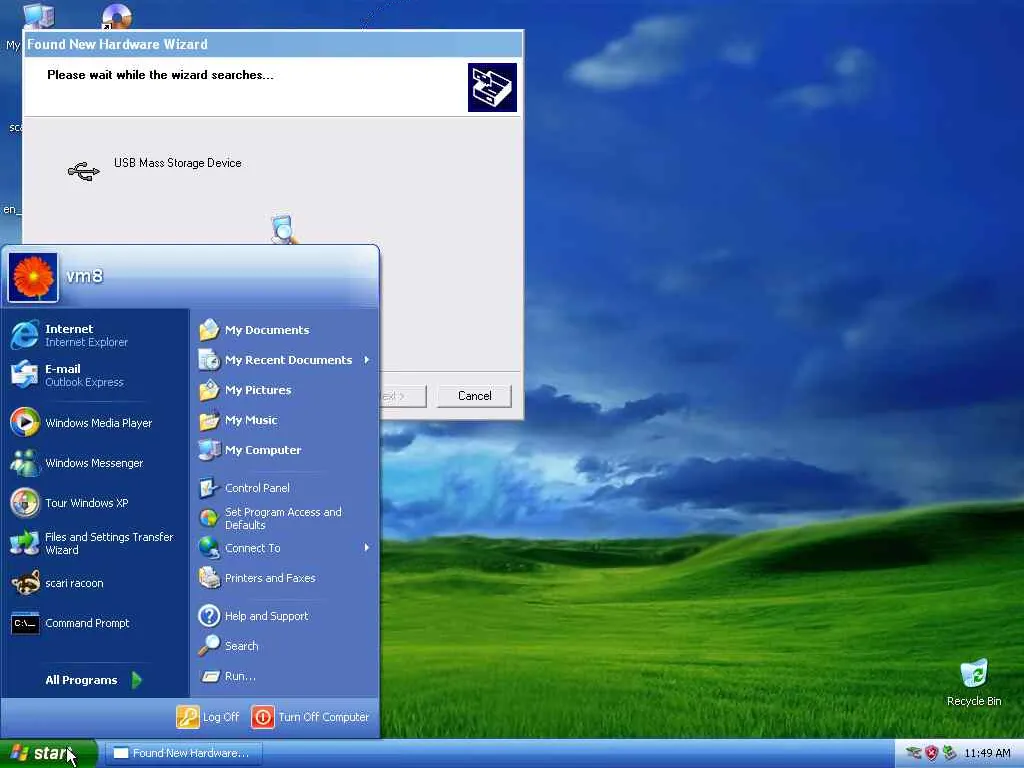Screen dimensions: 1024x768
Task: Click USB Mass Storage Device label
Action: (178, 163)
